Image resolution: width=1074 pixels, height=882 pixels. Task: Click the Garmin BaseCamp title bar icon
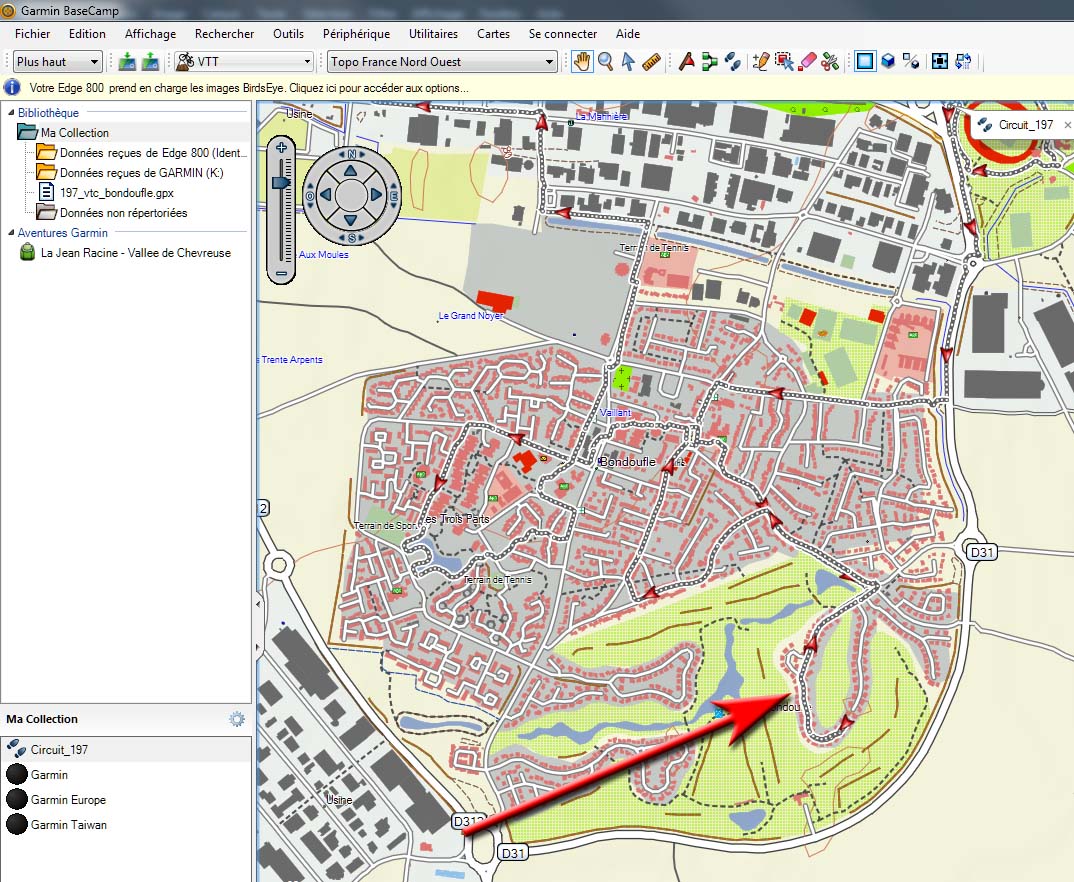click(8, 10)
